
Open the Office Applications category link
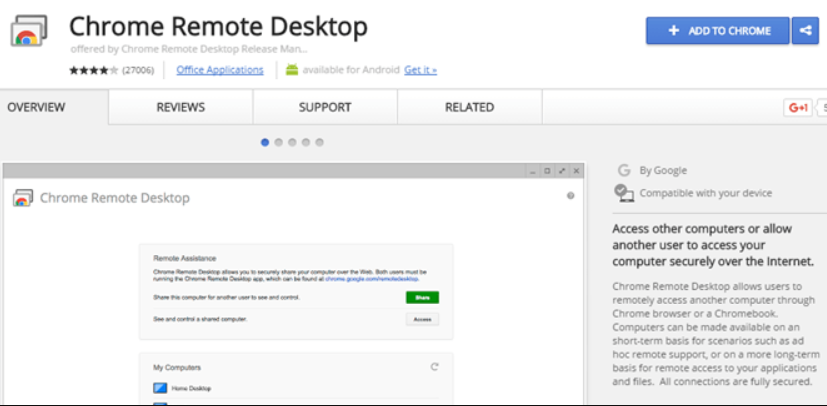tap(219, 70)
